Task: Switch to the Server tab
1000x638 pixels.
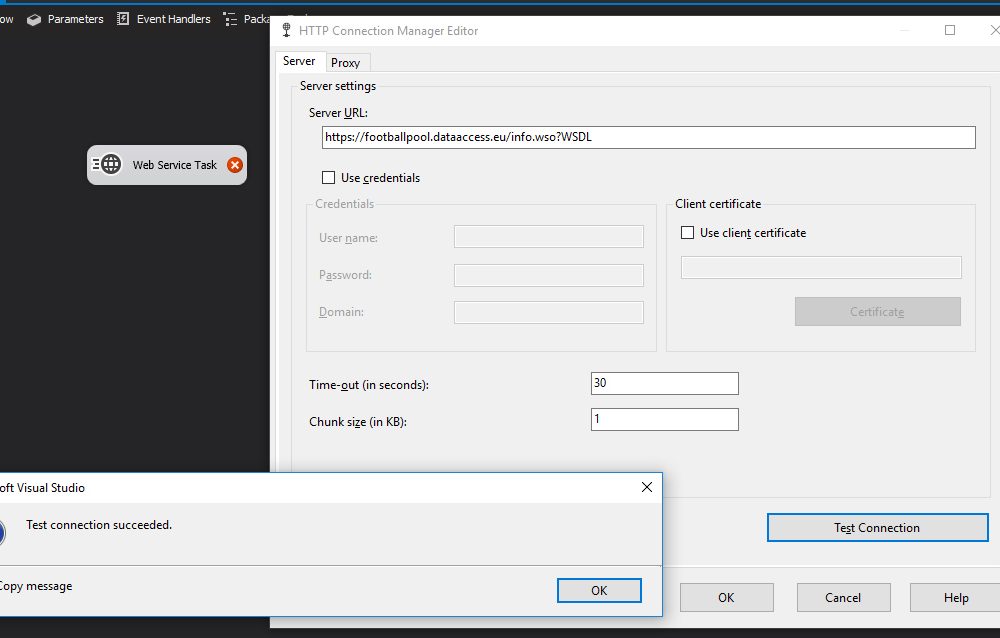Action: tap(298, 61)
